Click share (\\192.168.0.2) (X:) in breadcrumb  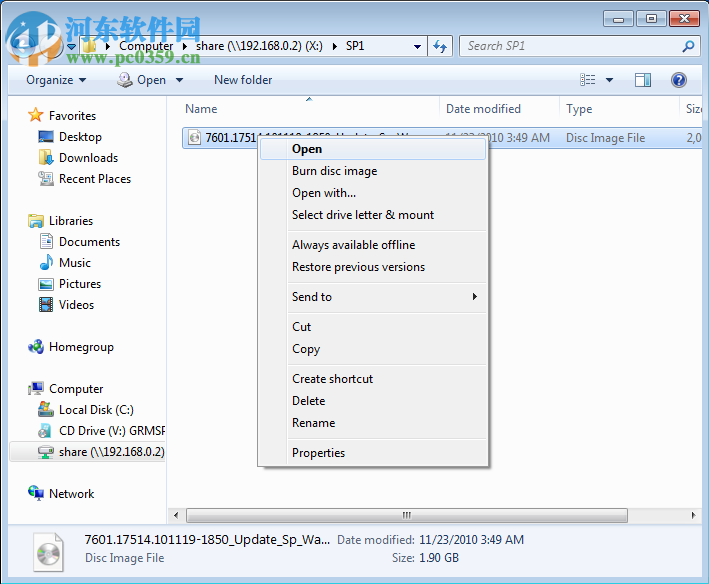click(259, 46)
